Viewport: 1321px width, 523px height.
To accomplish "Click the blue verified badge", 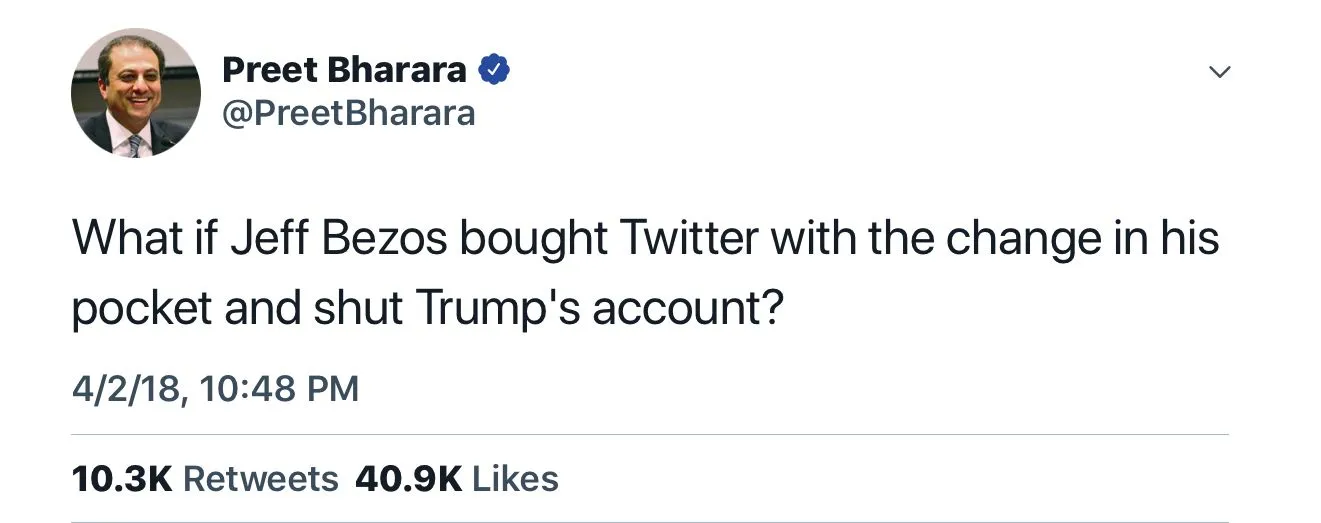I will coord(495,70).
